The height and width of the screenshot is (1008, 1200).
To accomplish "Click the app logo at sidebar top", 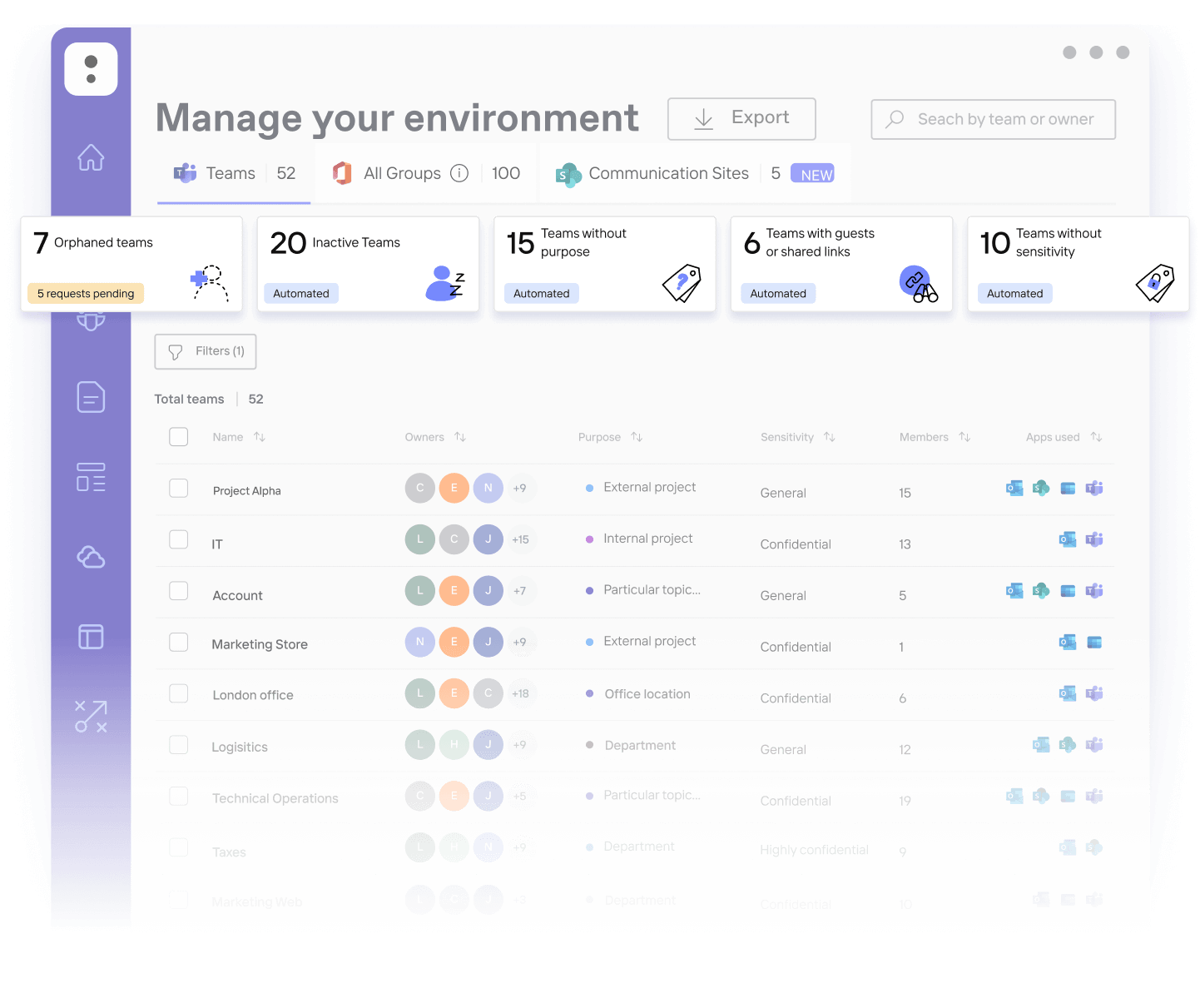I will pos(91,69).
